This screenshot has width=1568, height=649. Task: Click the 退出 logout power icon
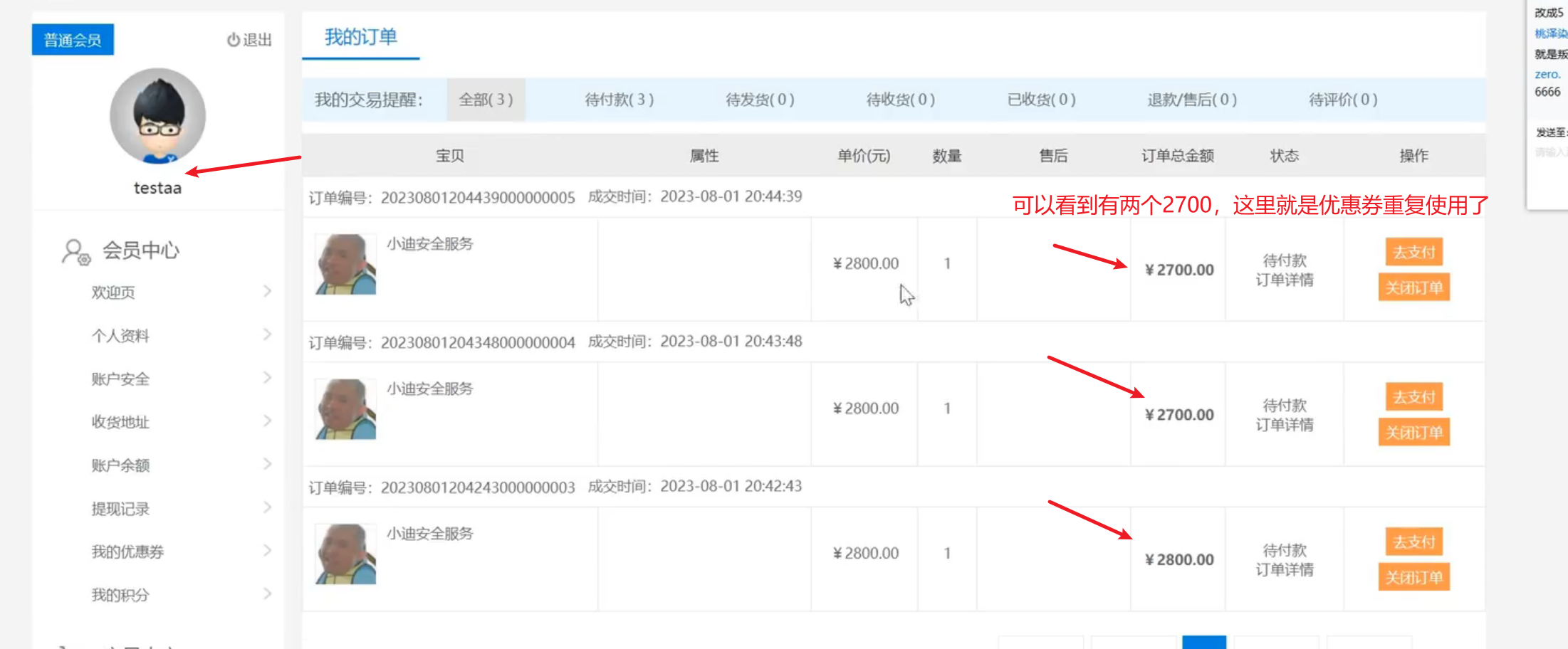point(233,40)
